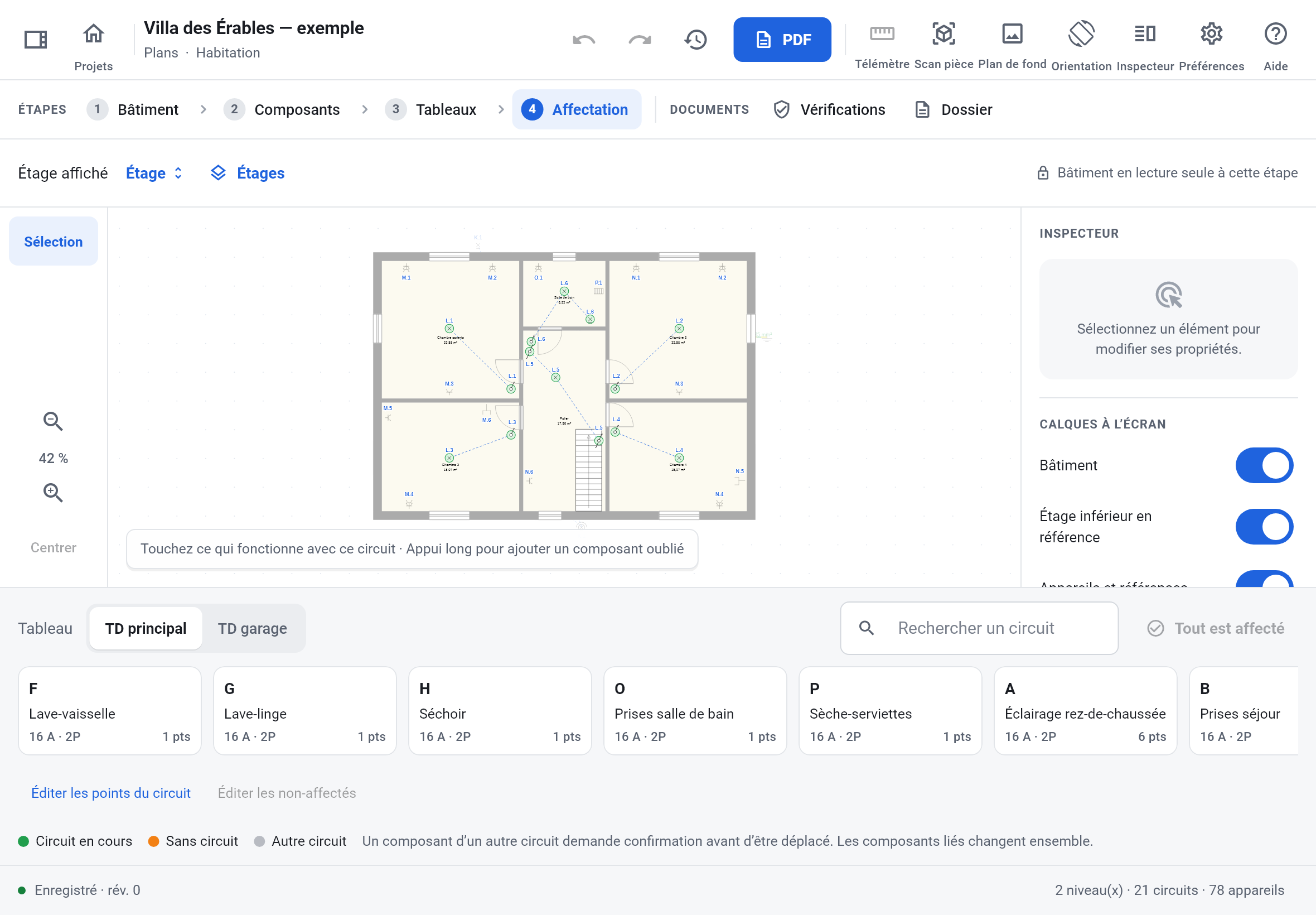
Task: Click Éditer les points du circuit
Action: click(x=110, y=793)
